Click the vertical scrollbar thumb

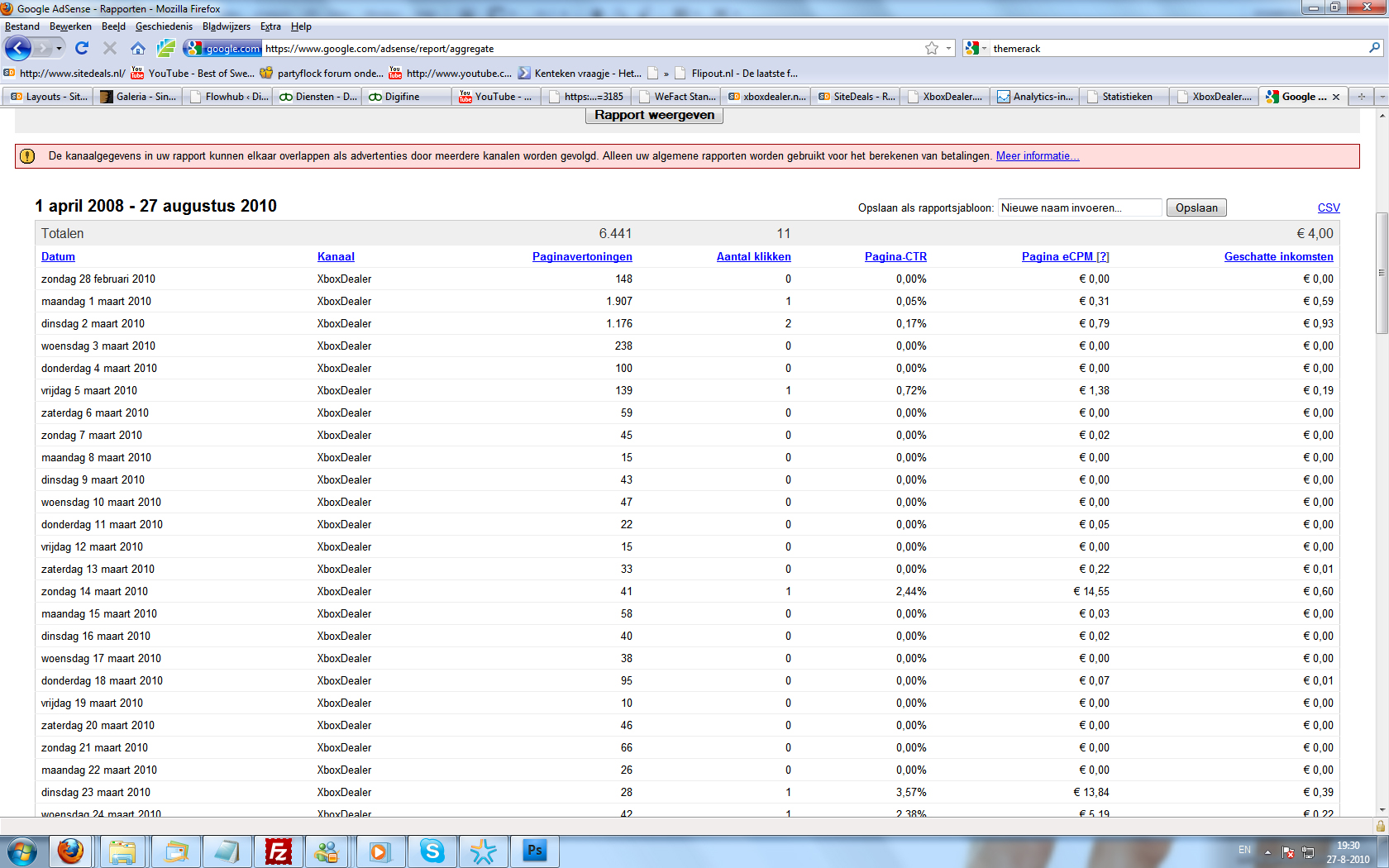[x=1381, y=273]
